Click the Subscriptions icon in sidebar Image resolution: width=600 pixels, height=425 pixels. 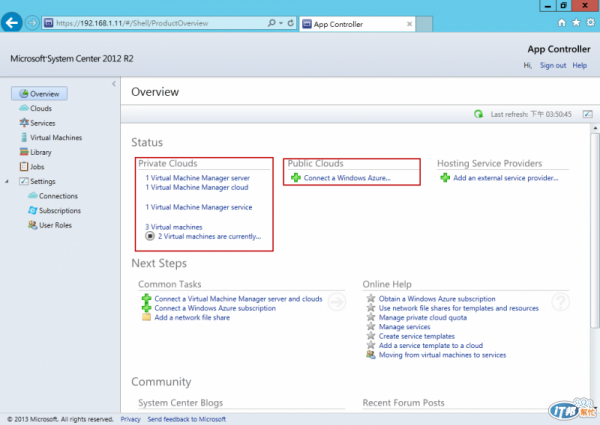(33, 210)
